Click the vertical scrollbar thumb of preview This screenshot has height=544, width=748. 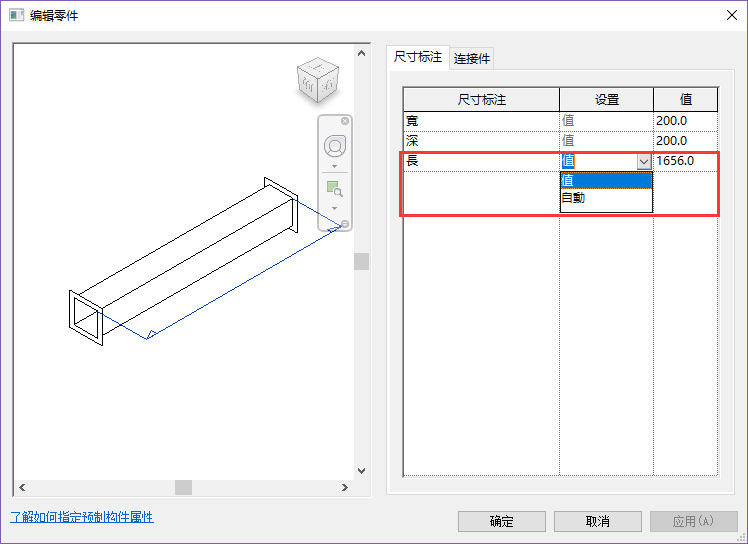pos(362,262)
